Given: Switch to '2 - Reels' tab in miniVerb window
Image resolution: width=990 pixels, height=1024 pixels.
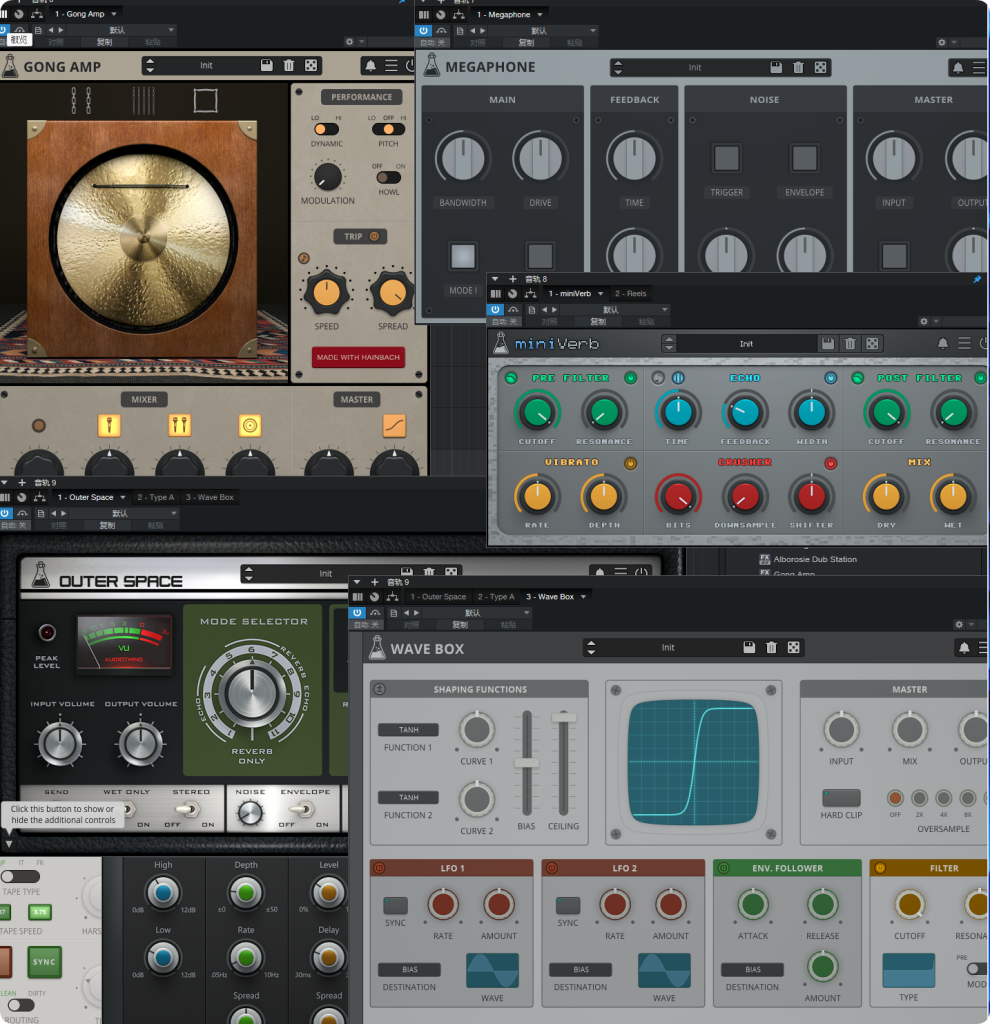Looking at the screenshot, I should click(630, 293).
